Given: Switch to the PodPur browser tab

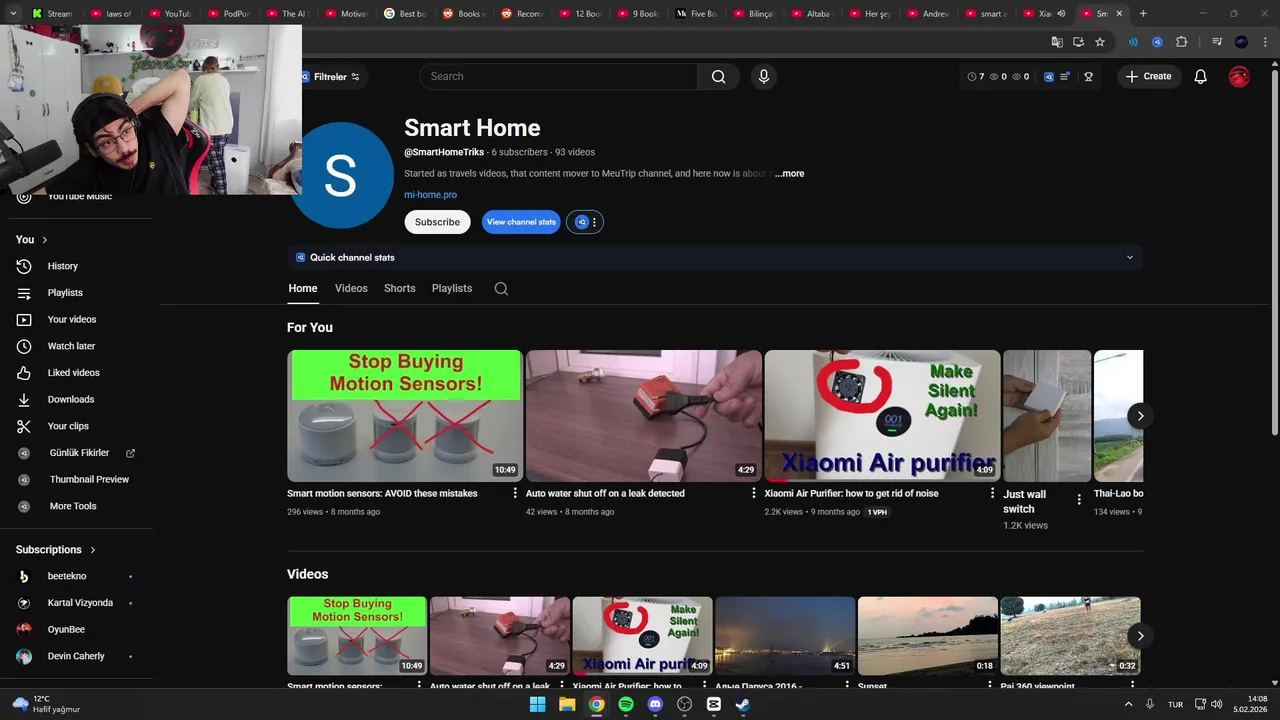Looking at the screenshot, I should pyautogui.click(x=230, y=14).
